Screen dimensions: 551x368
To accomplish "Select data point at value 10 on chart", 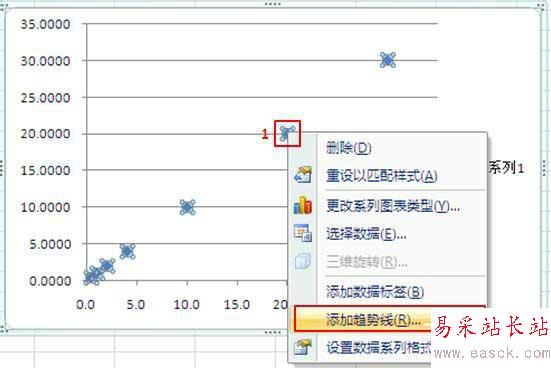I will coord(187,207).
